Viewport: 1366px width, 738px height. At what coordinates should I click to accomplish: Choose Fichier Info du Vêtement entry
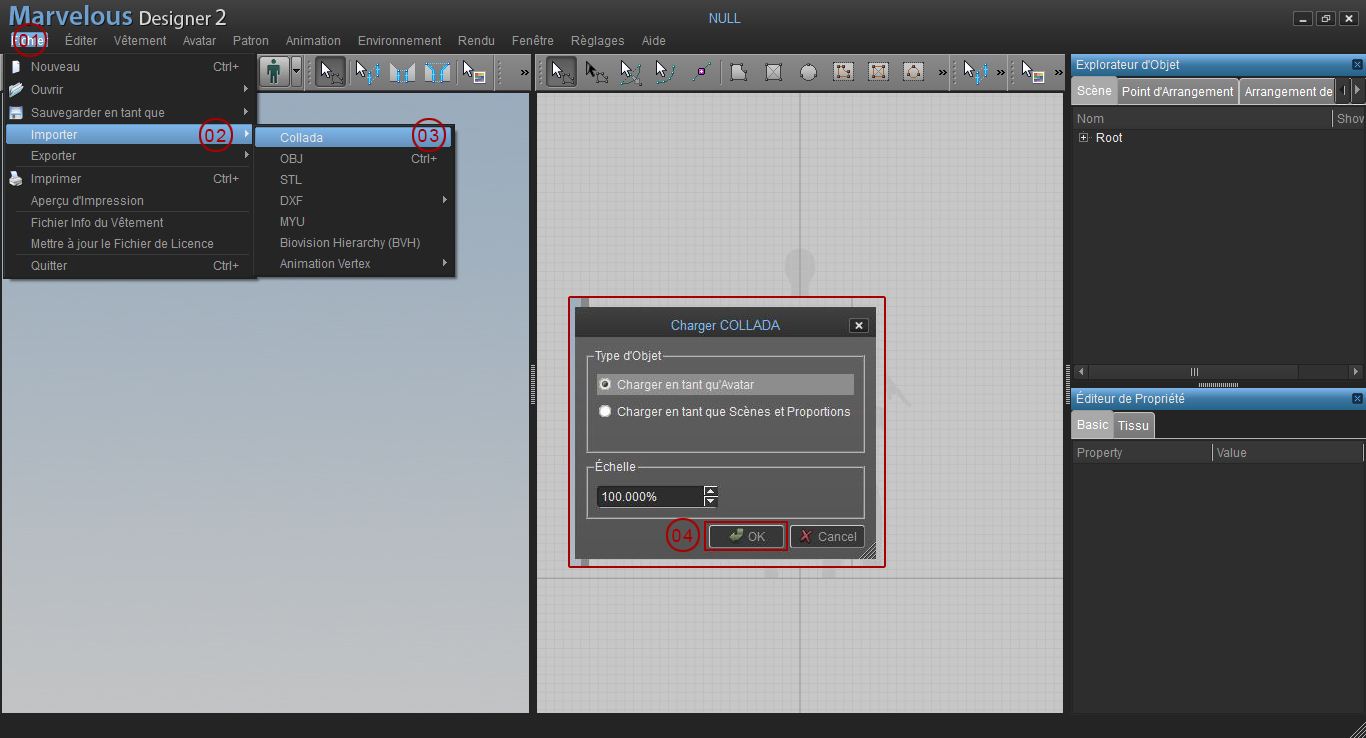(130, 223)
